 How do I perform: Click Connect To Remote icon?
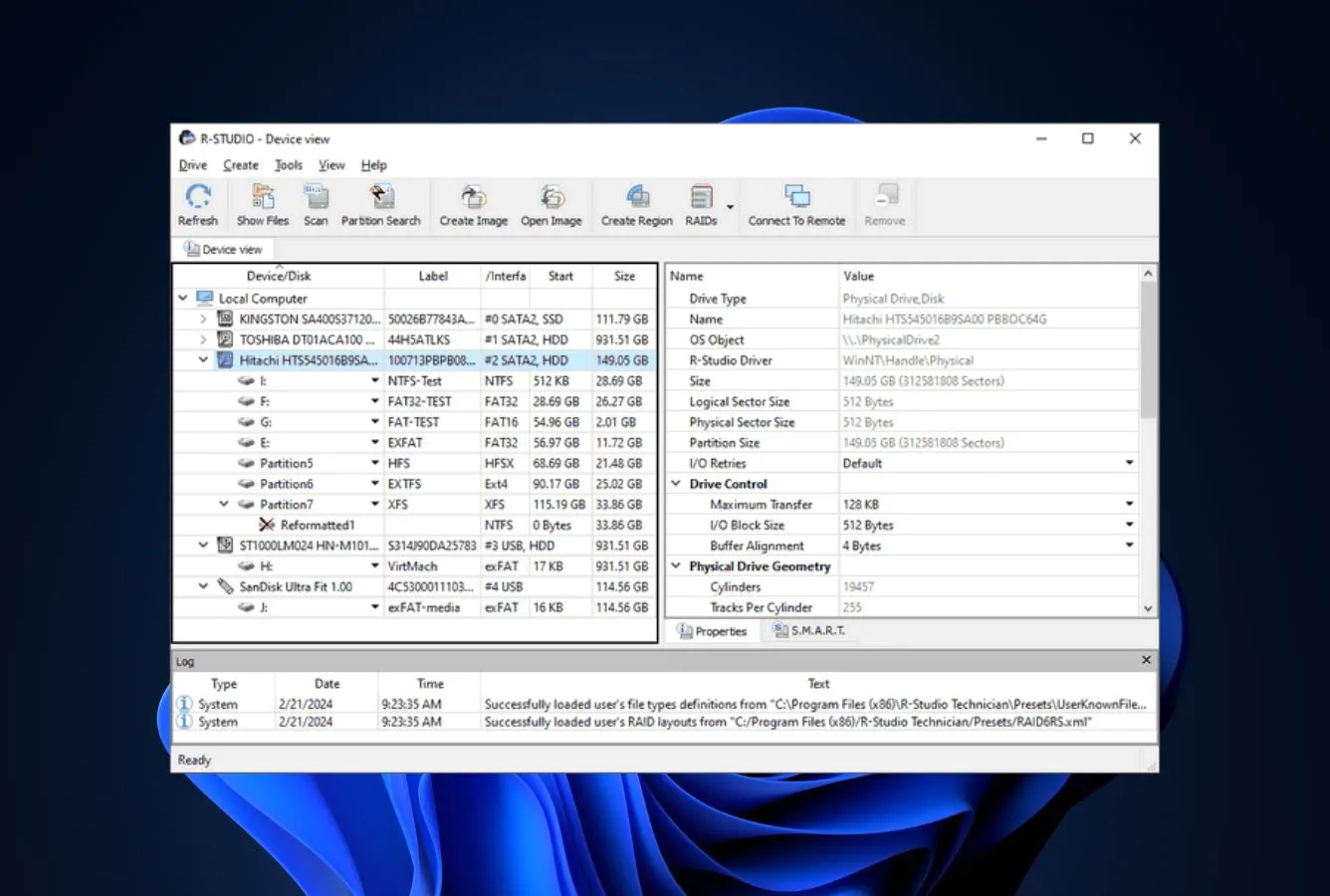point(796,196)
